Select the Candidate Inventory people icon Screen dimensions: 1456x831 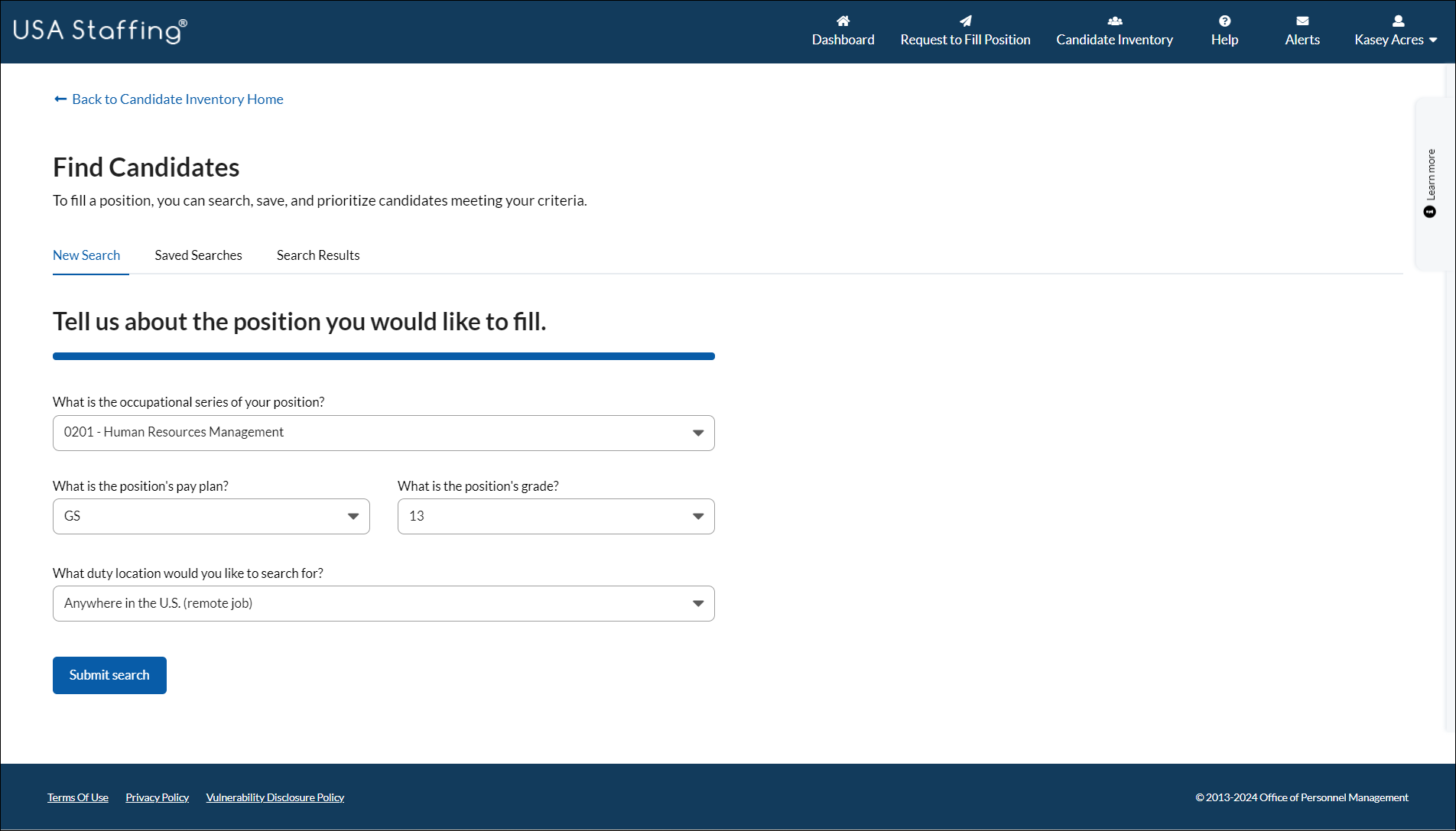(x=1114, y=21)
